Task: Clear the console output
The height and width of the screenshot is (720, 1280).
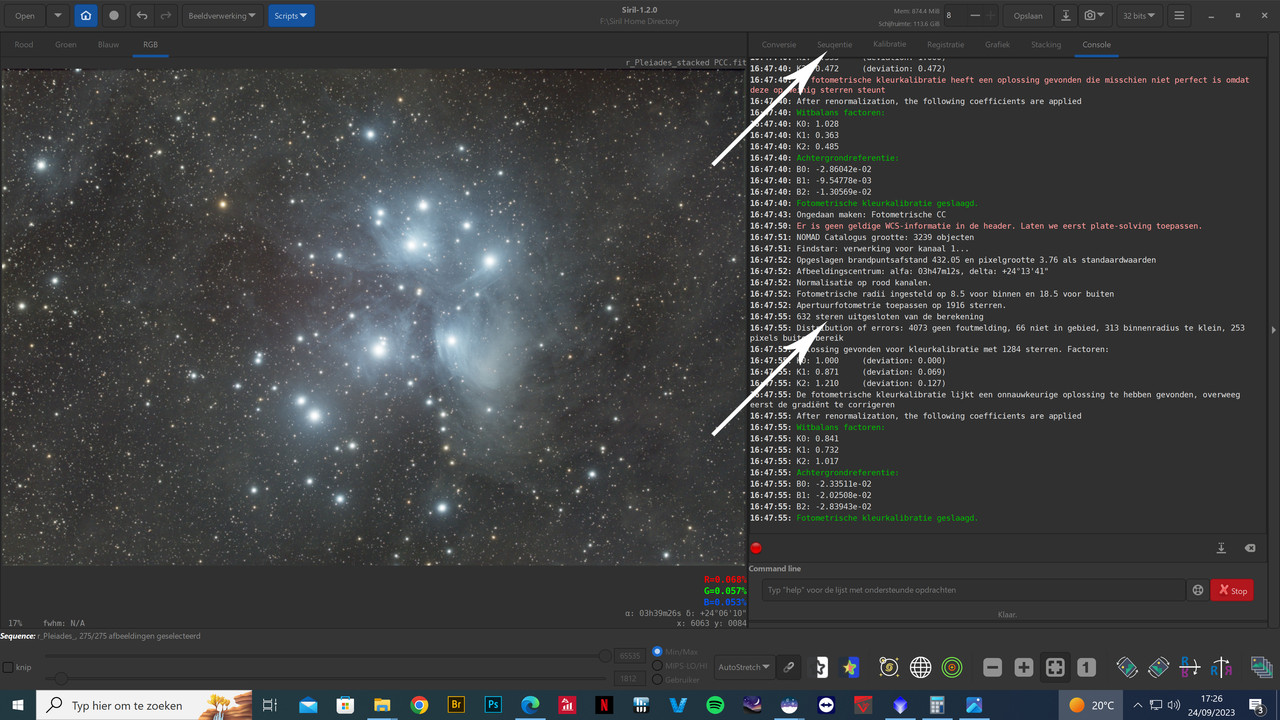Action: pyautogui.click(x=1249, y=548)
